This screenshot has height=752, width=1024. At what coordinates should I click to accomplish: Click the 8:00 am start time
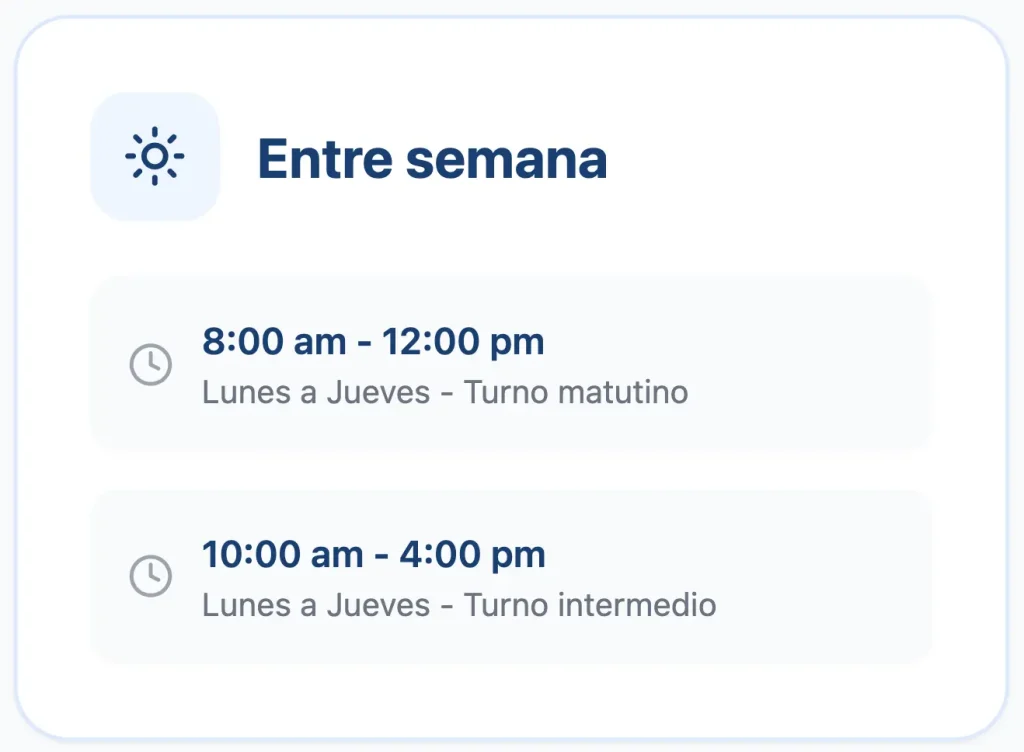pyautogui.click(x=272, y=342)
